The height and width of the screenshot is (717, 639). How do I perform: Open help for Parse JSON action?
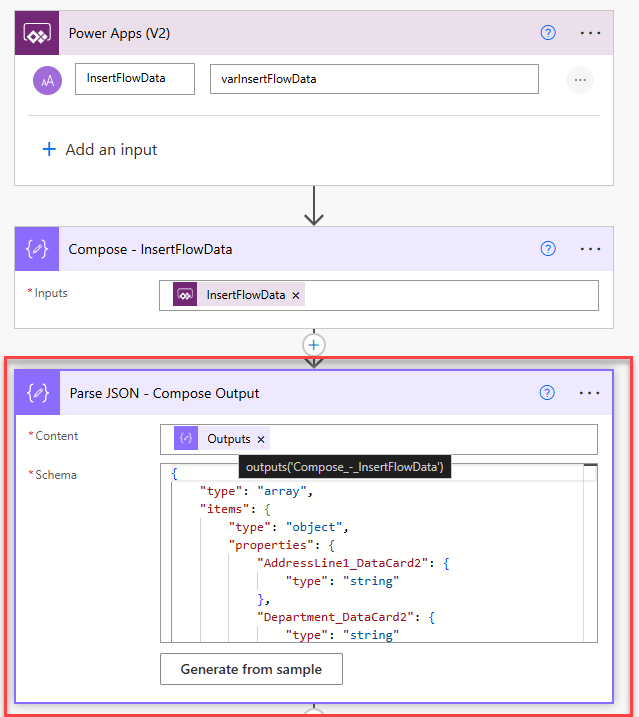[548, 393]
